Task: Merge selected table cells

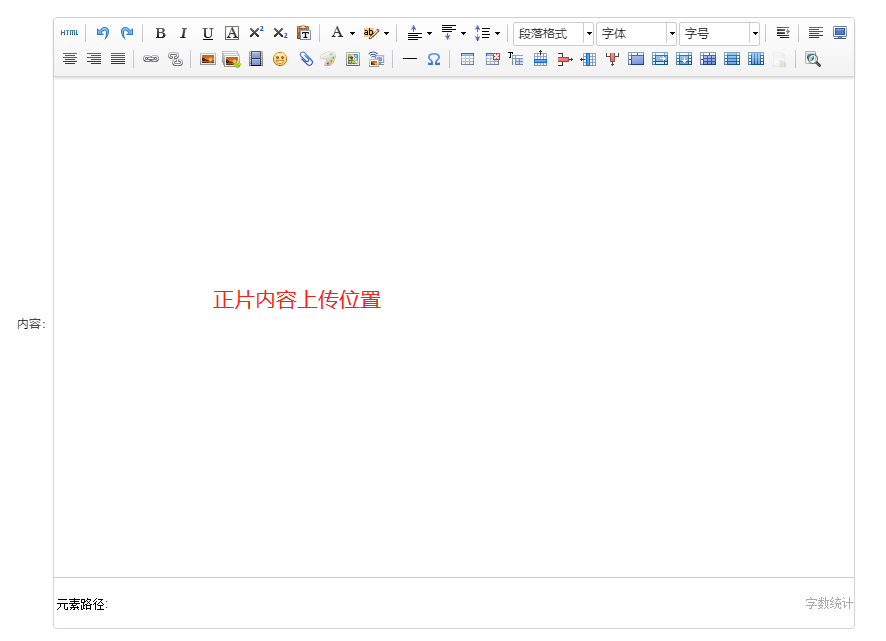Action: click(636, 59)
